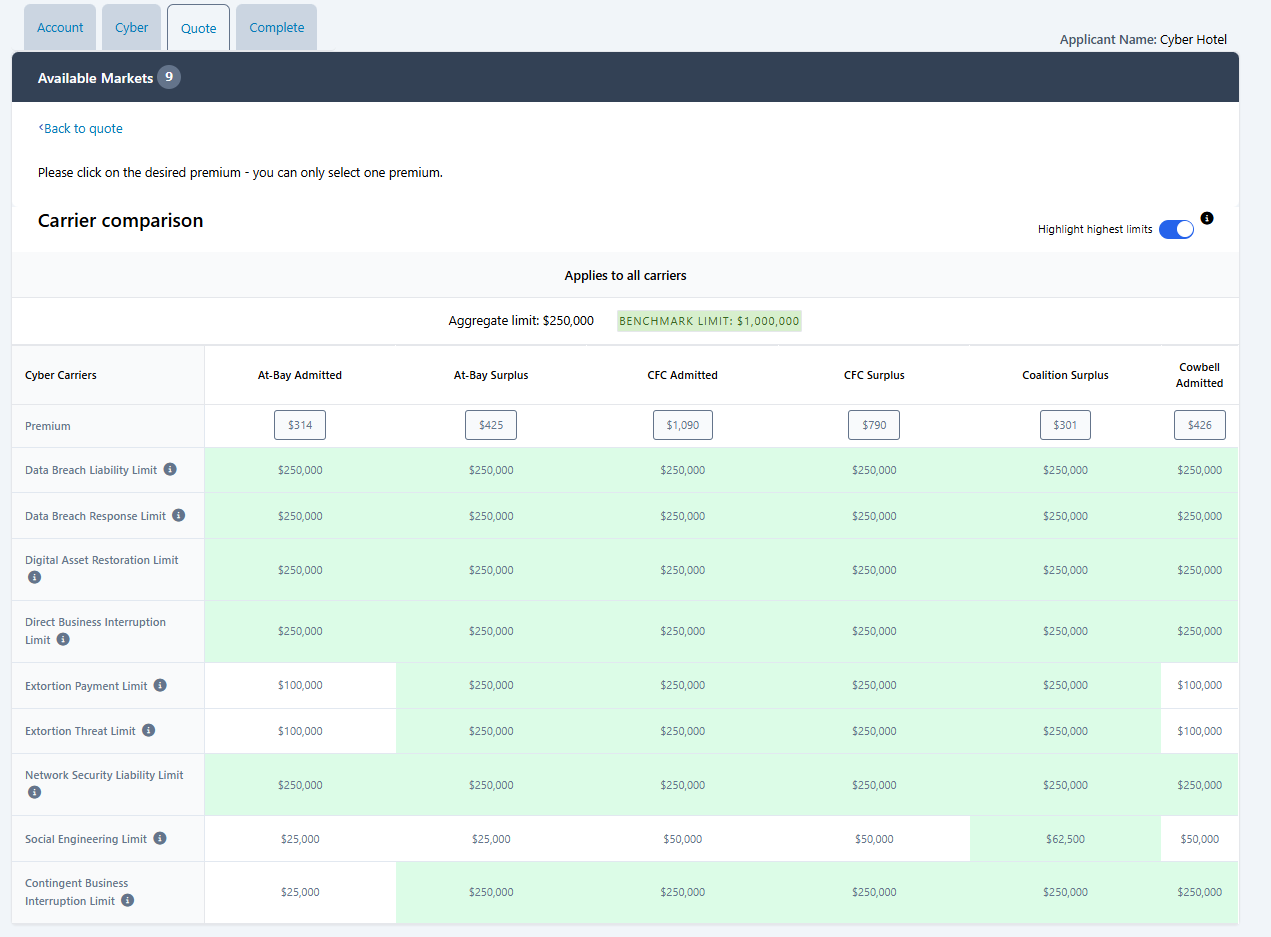Open the Account tab
Viewport: 1271px width, 937px height.
60,27
